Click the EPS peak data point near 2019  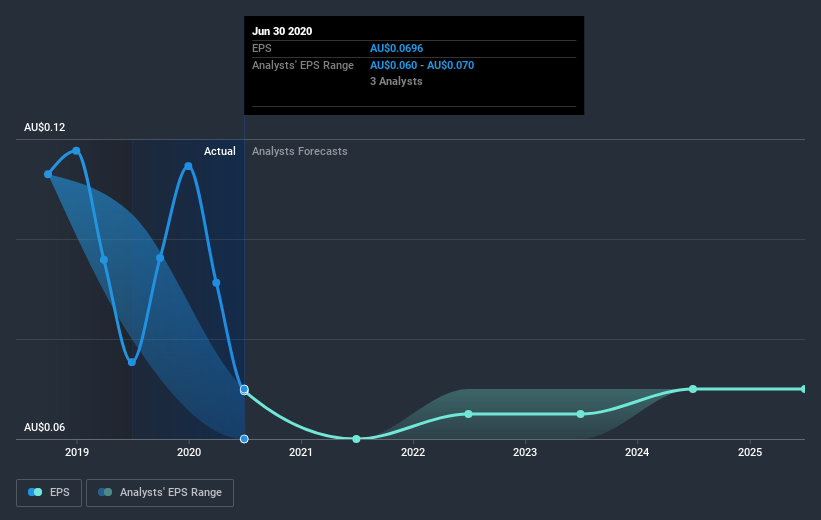tap(76, 151)
